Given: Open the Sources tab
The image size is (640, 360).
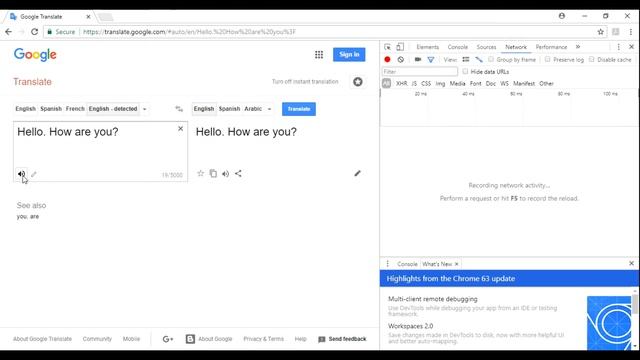Looking at the screenshot, I should click(486, 47).
